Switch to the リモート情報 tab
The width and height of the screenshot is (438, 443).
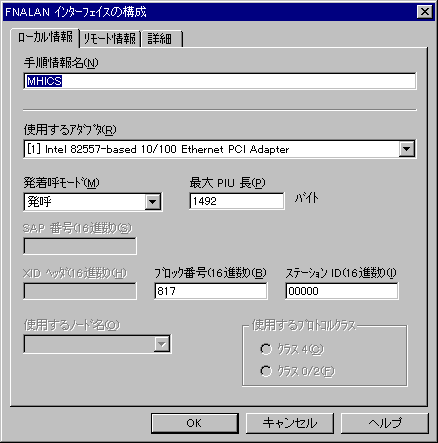tap(110, 39)
